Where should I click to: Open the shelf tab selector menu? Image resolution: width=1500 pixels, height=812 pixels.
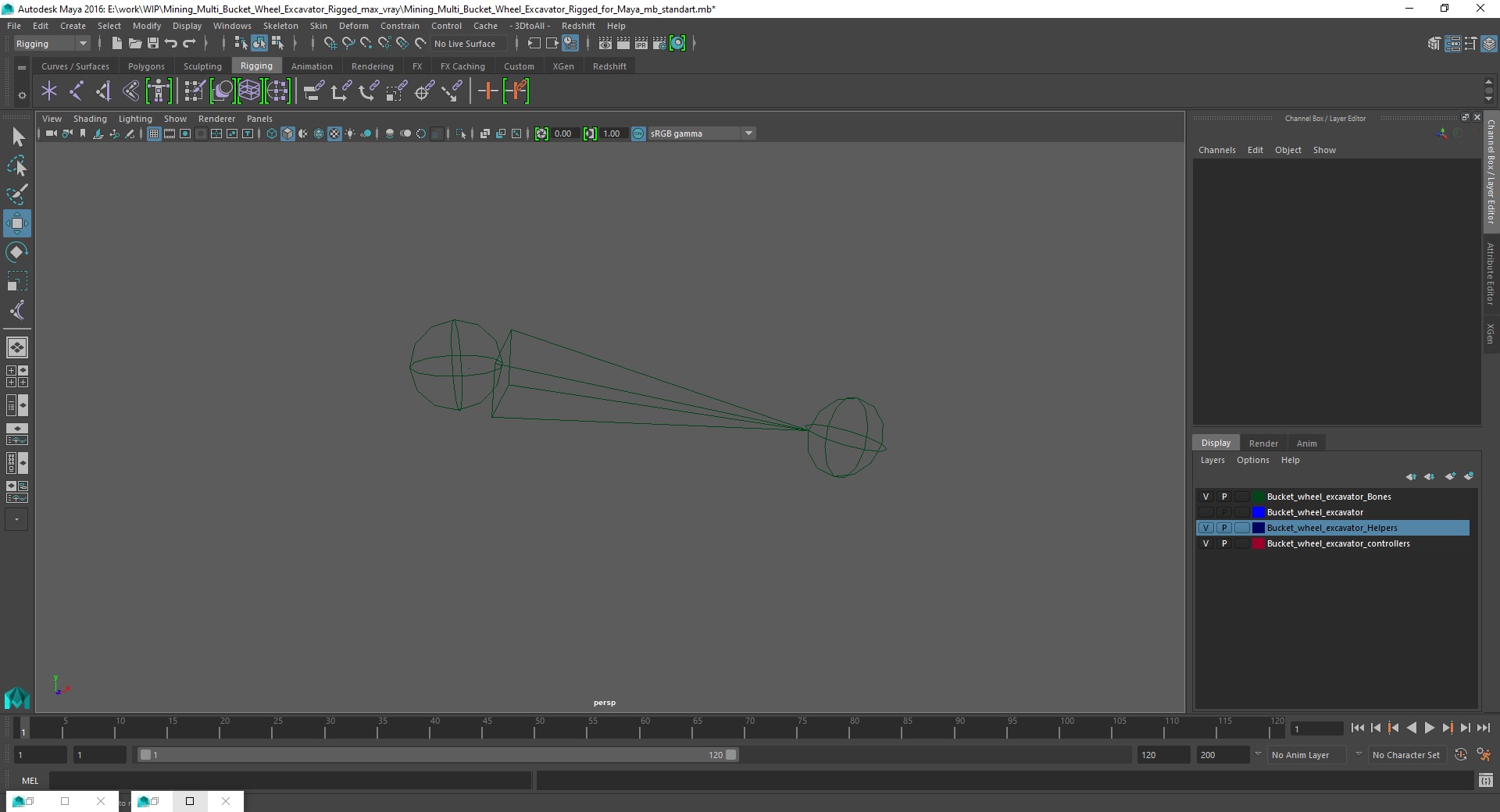(x=22, y=68)
